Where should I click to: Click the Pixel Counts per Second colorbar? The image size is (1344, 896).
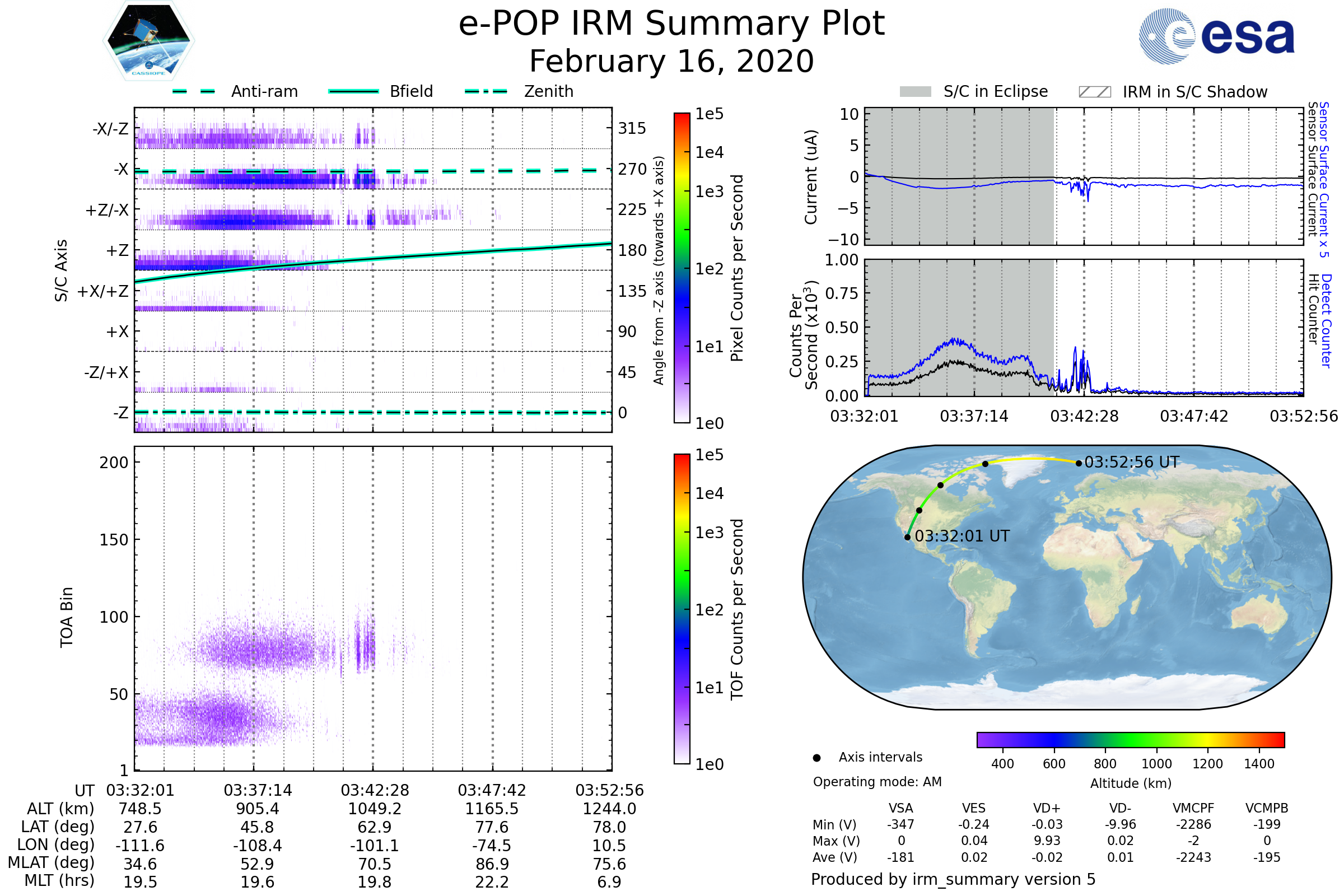[x=682, y=268]
